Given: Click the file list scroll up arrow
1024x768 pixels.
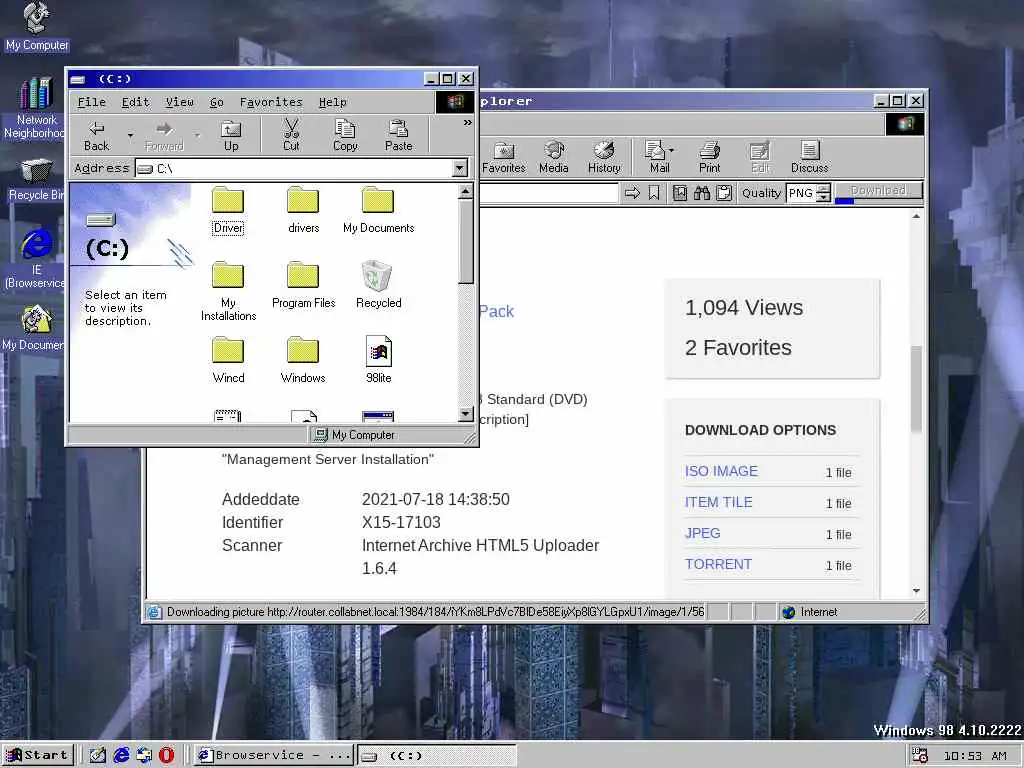Looking at the screenshot, I should pos(466,191).
